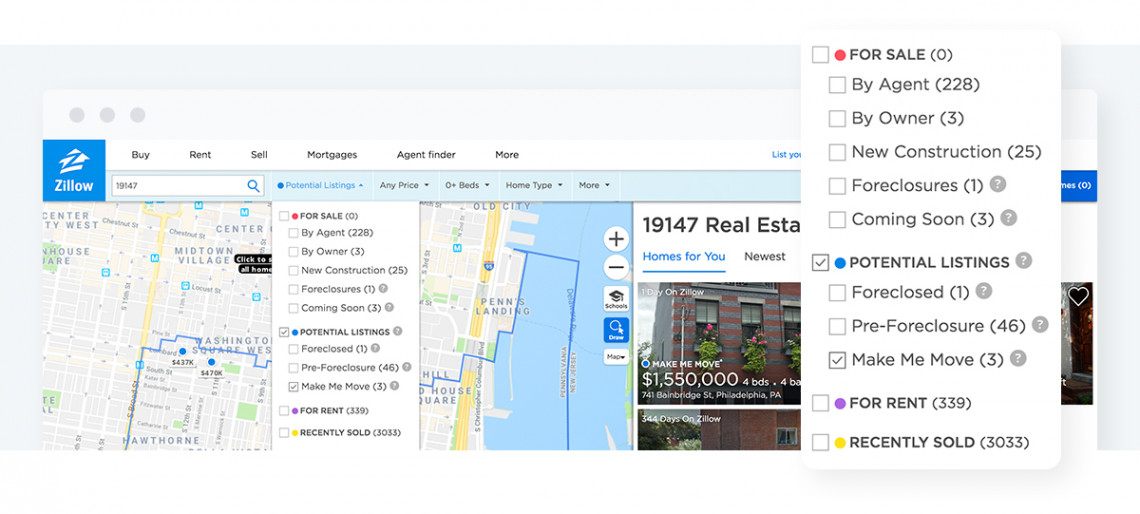Viewport: 1140px width, 514px height.
Task: Open the More filters dropdown in filter bar
Action: point(594,185)
